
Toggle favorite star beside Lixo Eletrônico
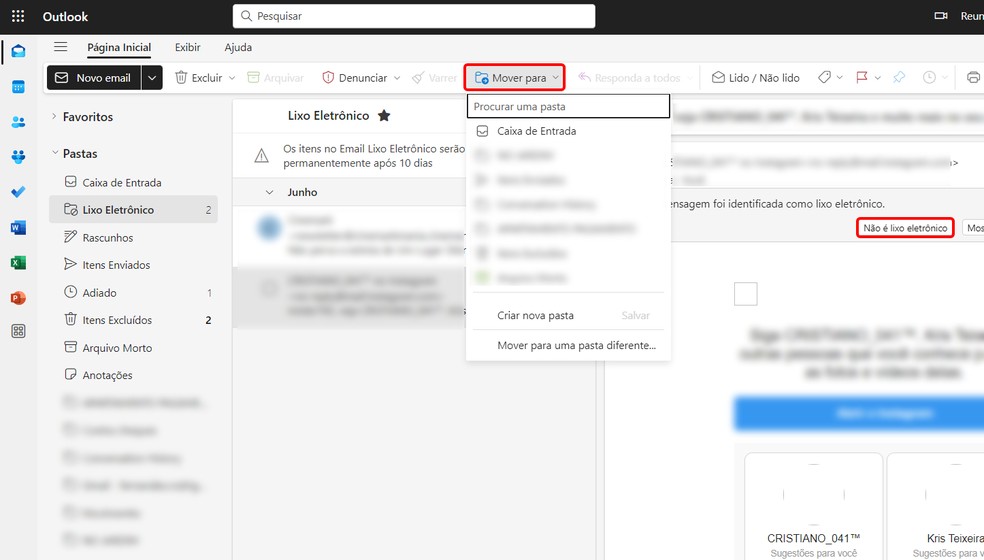[x=384, y=116]
